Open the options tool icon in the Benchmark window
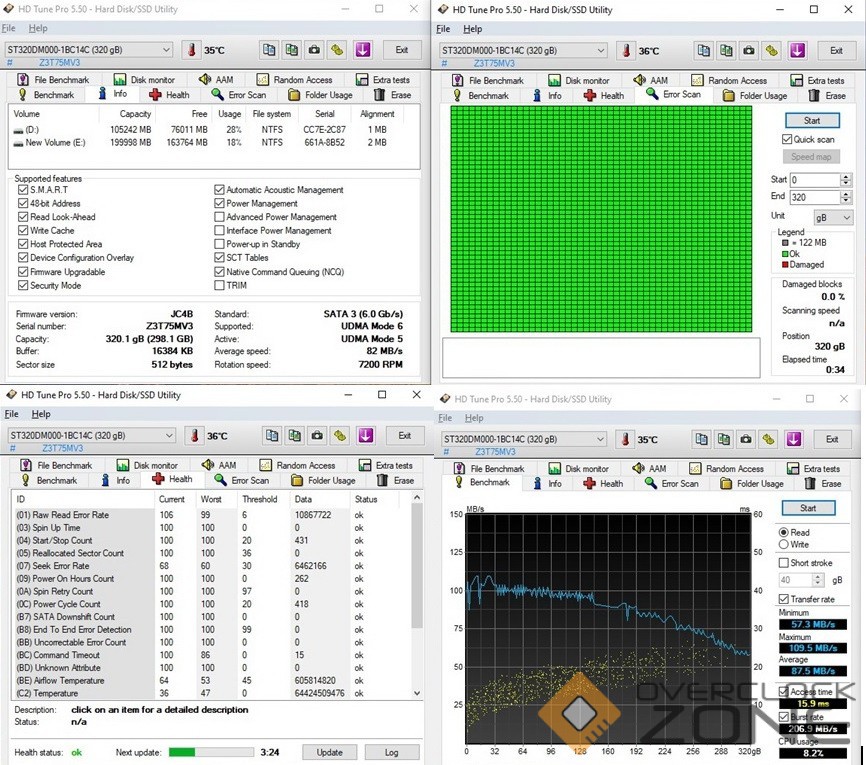866x765 pixels. 771,439
